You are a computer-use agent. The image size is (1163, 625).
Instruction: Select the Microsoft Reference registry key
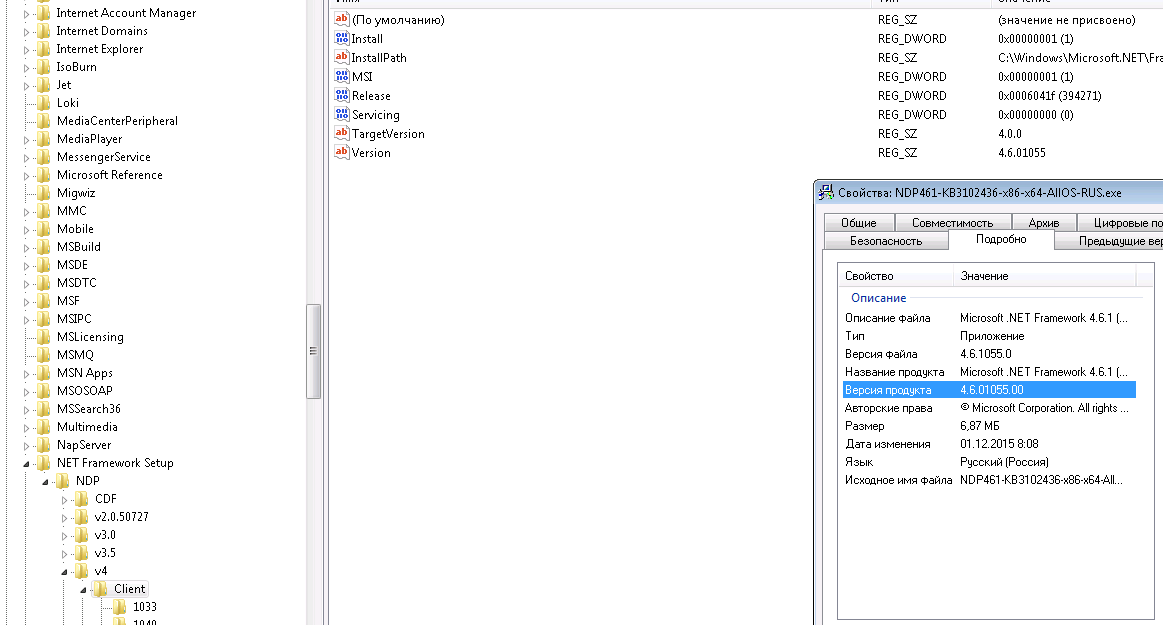(110, 175)
